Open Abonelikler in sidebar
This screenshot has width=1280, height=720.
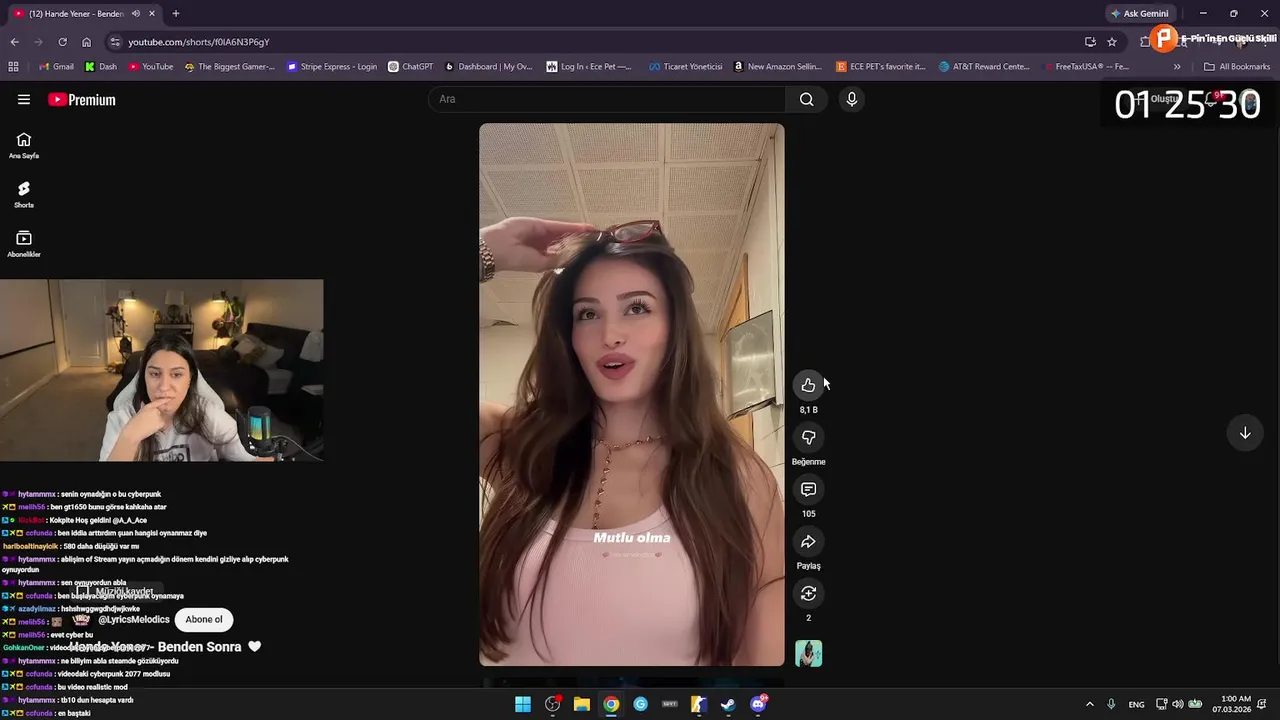coord(24,243)
